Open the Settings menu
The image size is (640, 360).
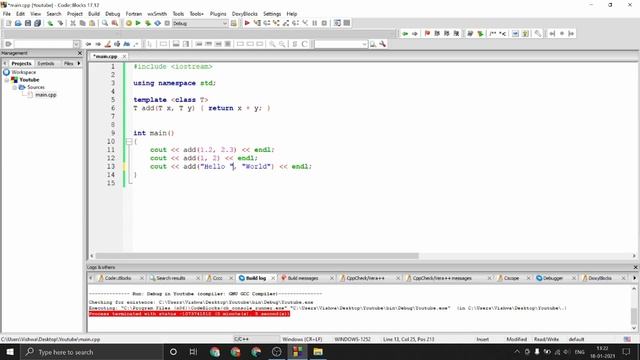(x=272, y=13)
